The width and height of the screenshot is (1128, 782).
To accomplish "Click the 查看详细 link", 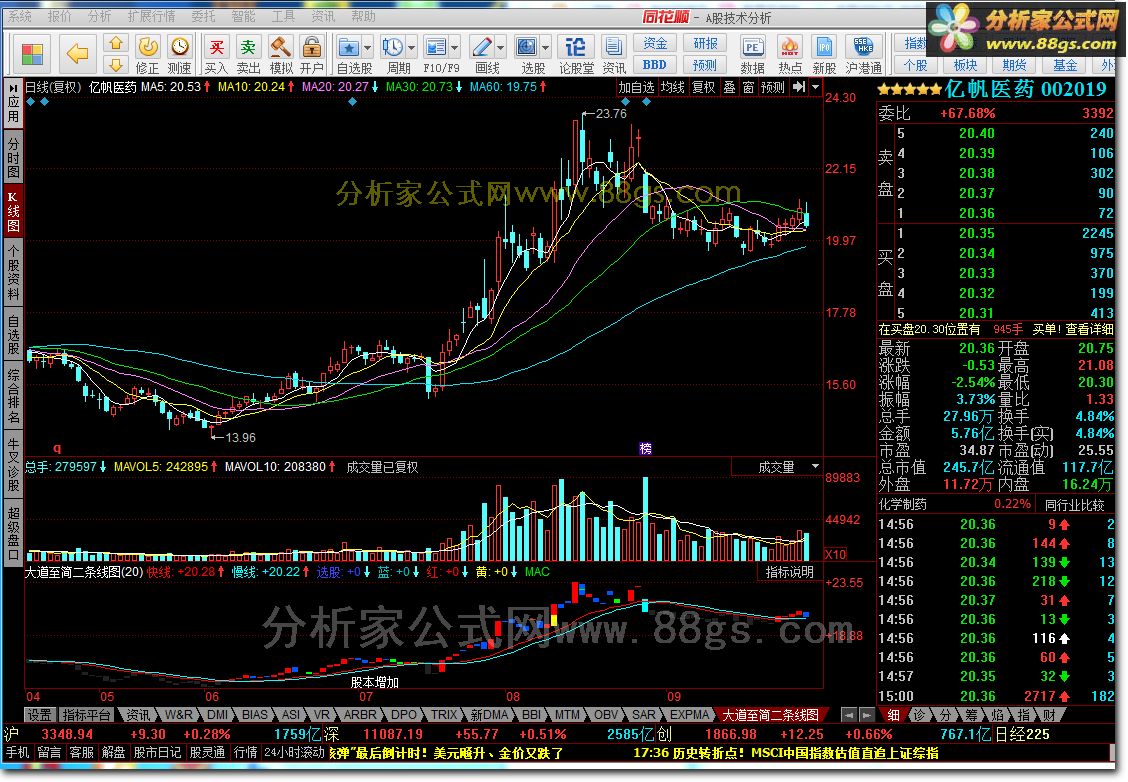I will tap(1089, 329).
